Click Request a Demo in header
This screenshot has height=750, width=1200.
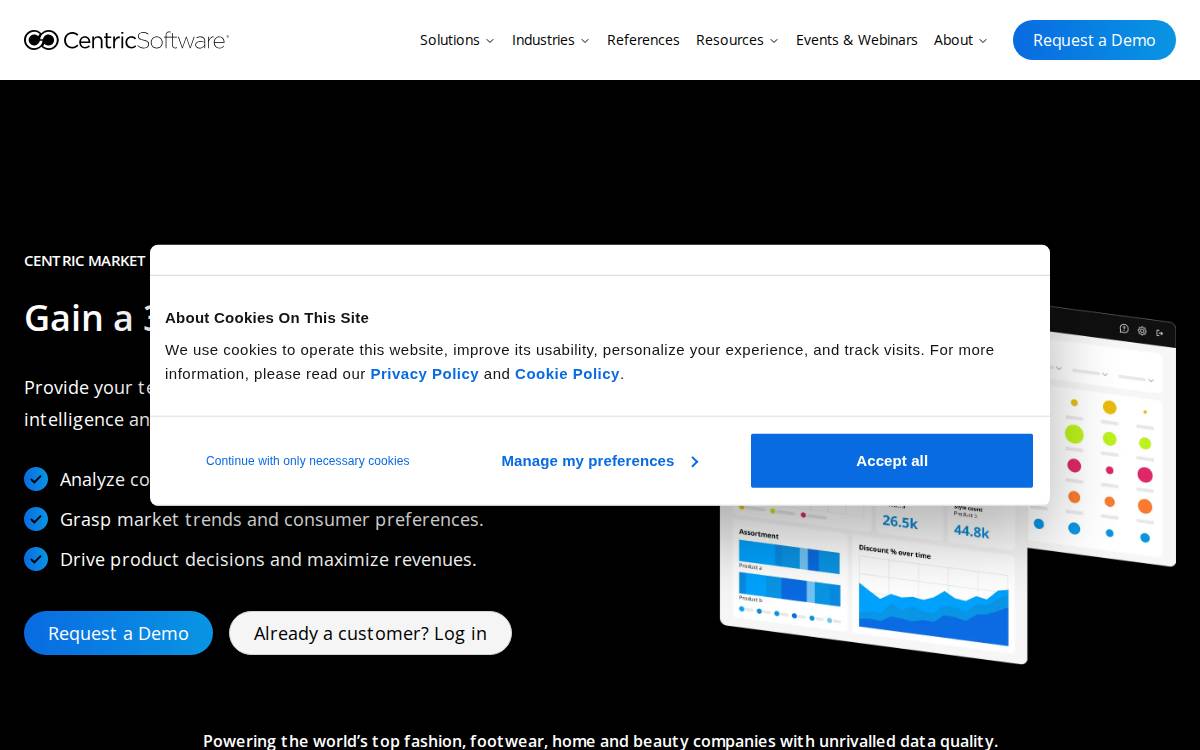coord(1094,40)
